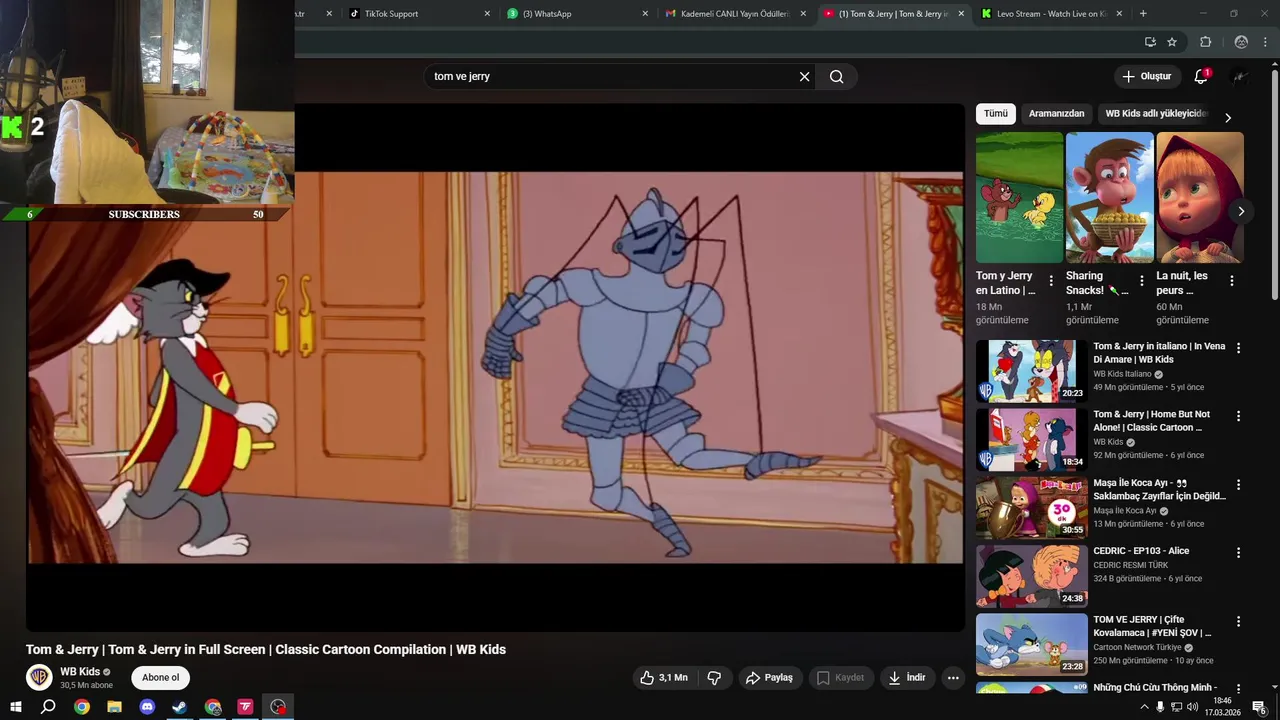Open the YouTube account avatar menu
Viewport: 1280px width, 720px height.
pos(1240,77)
